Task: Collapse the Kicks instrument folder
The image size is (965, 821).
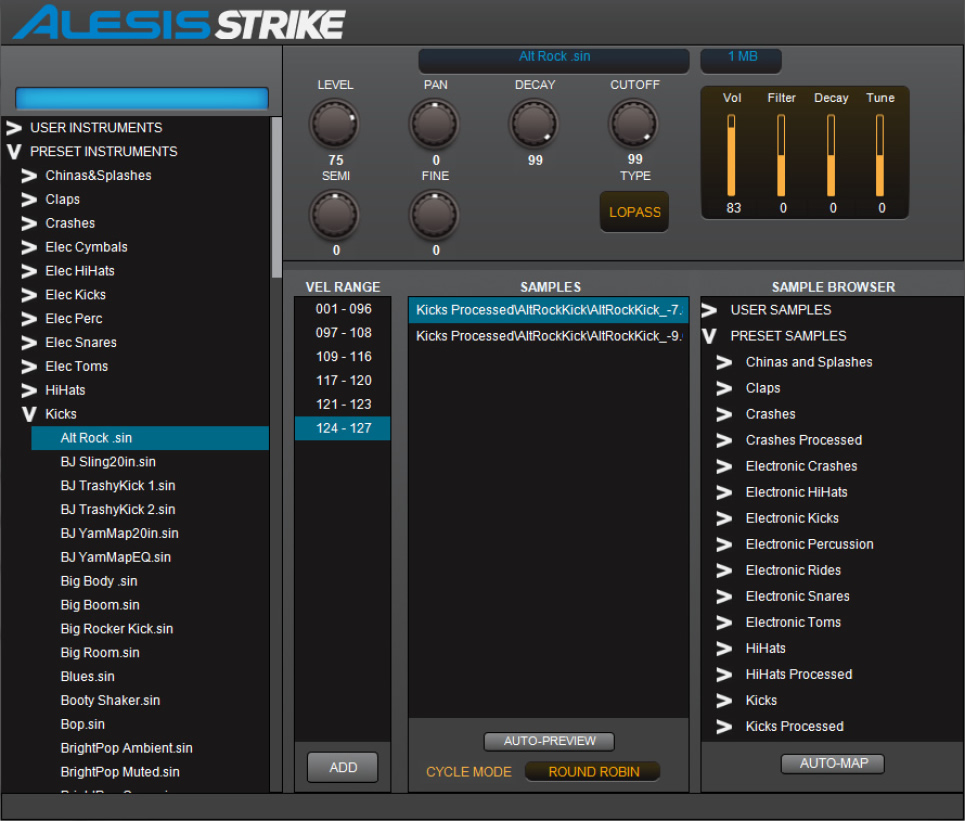Action: coord(29,414)
